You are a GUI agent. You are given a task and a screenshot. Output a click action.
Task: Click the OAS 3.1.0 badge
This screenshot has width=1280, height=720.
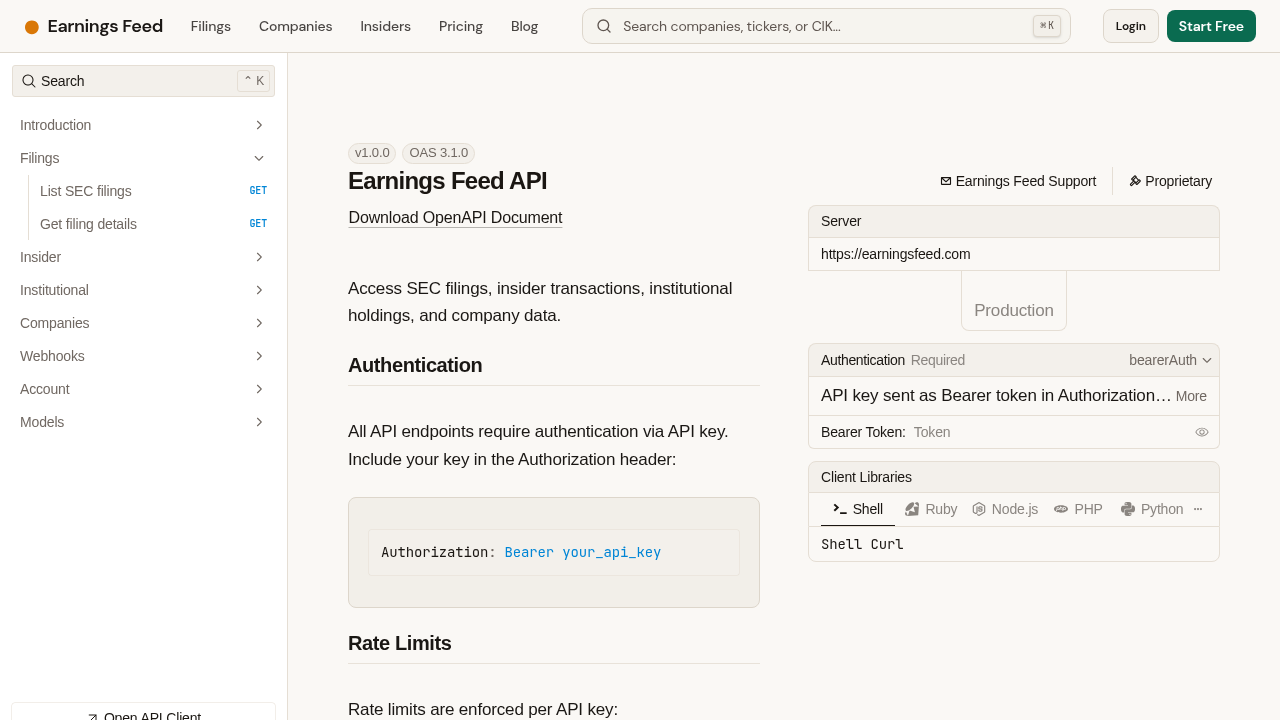439,153
